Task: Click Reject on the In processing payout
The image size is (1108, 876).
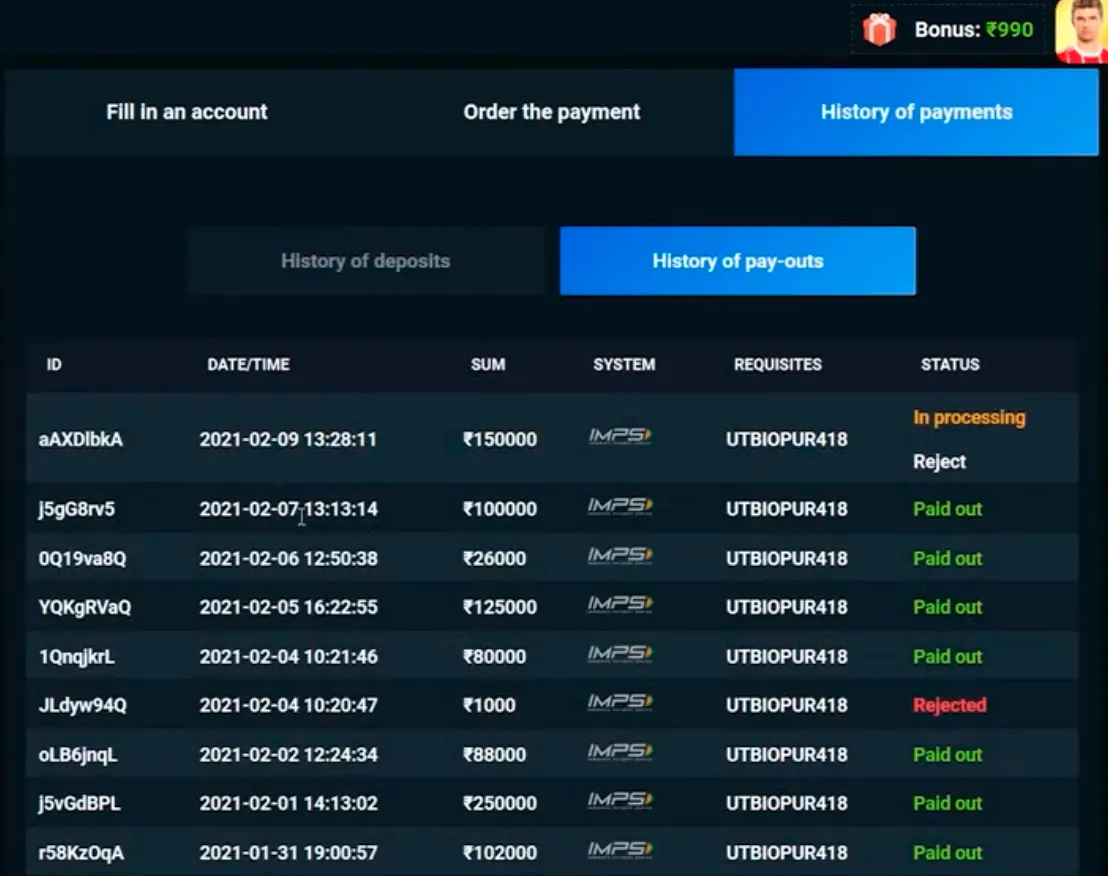Action: click(940, 461)
